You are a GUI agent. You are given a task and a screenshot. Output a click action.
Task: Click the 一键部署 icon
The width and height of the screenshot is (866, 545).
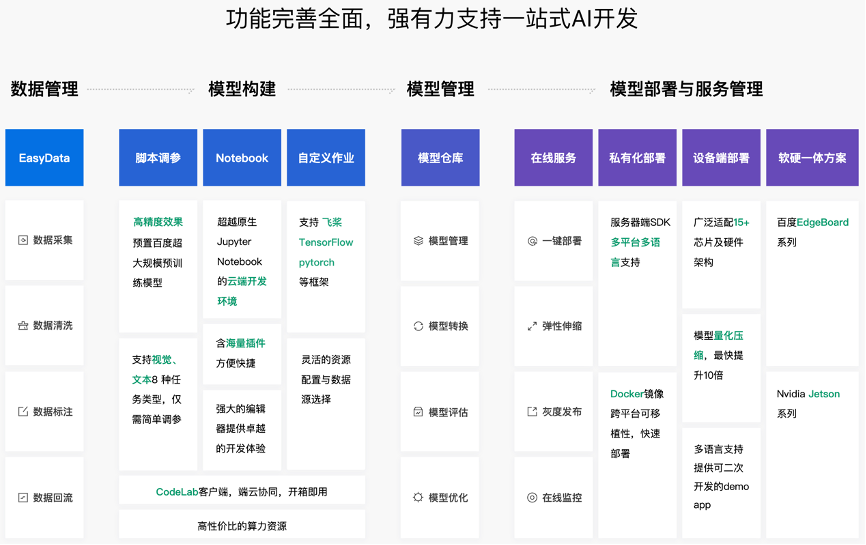click(x=532, y=241)
